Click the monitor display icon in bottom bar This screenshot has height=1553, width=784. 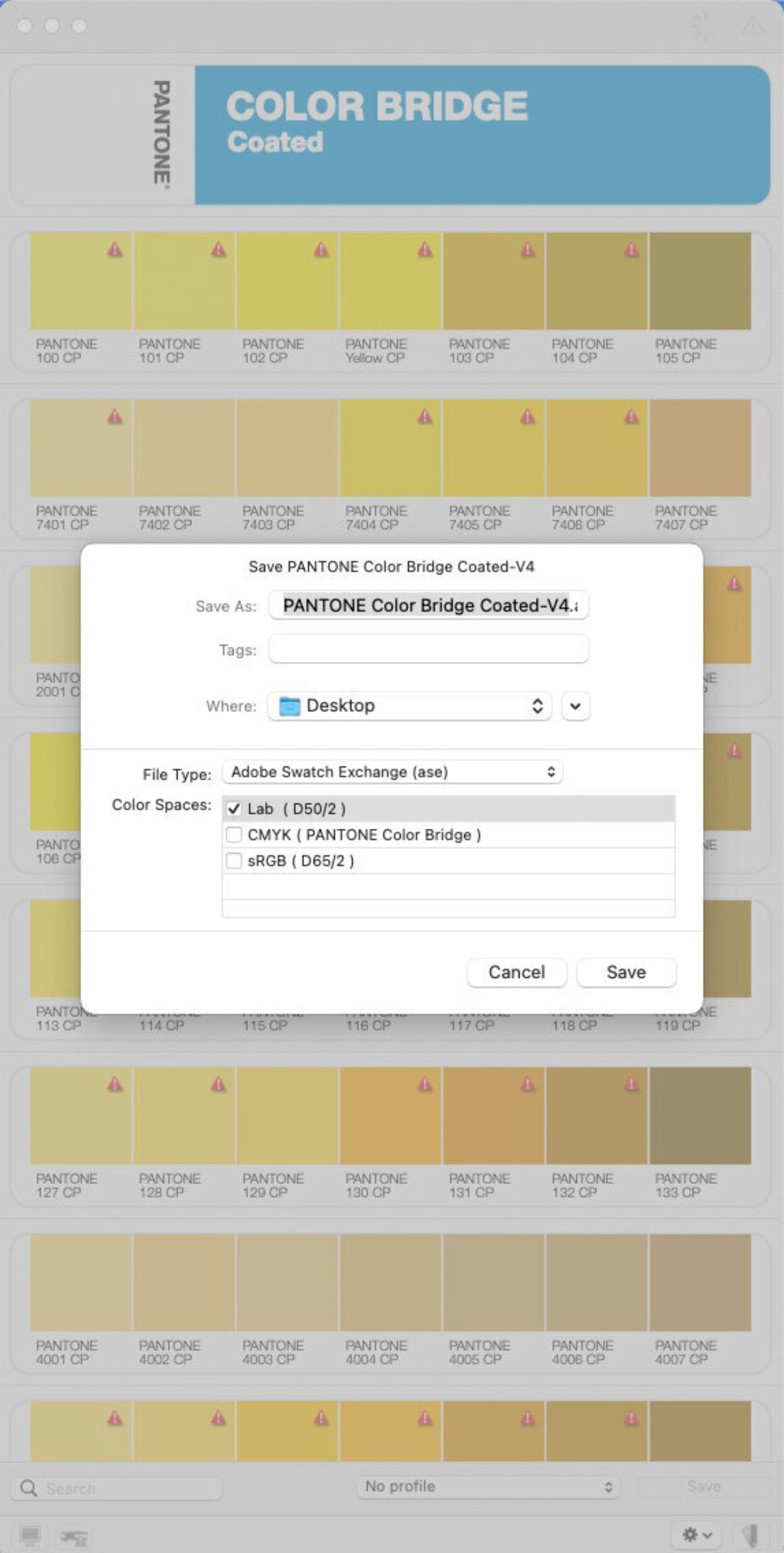(x=30, y=1535)
